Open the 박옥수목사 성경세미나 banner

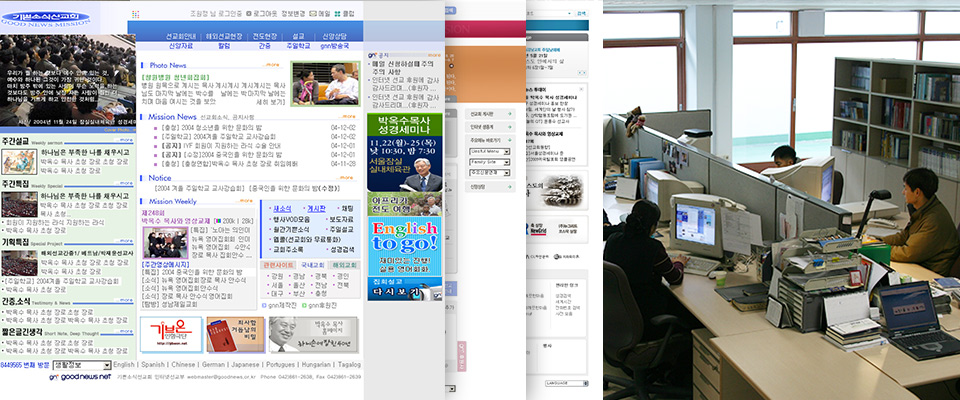(x=404, y=152)
